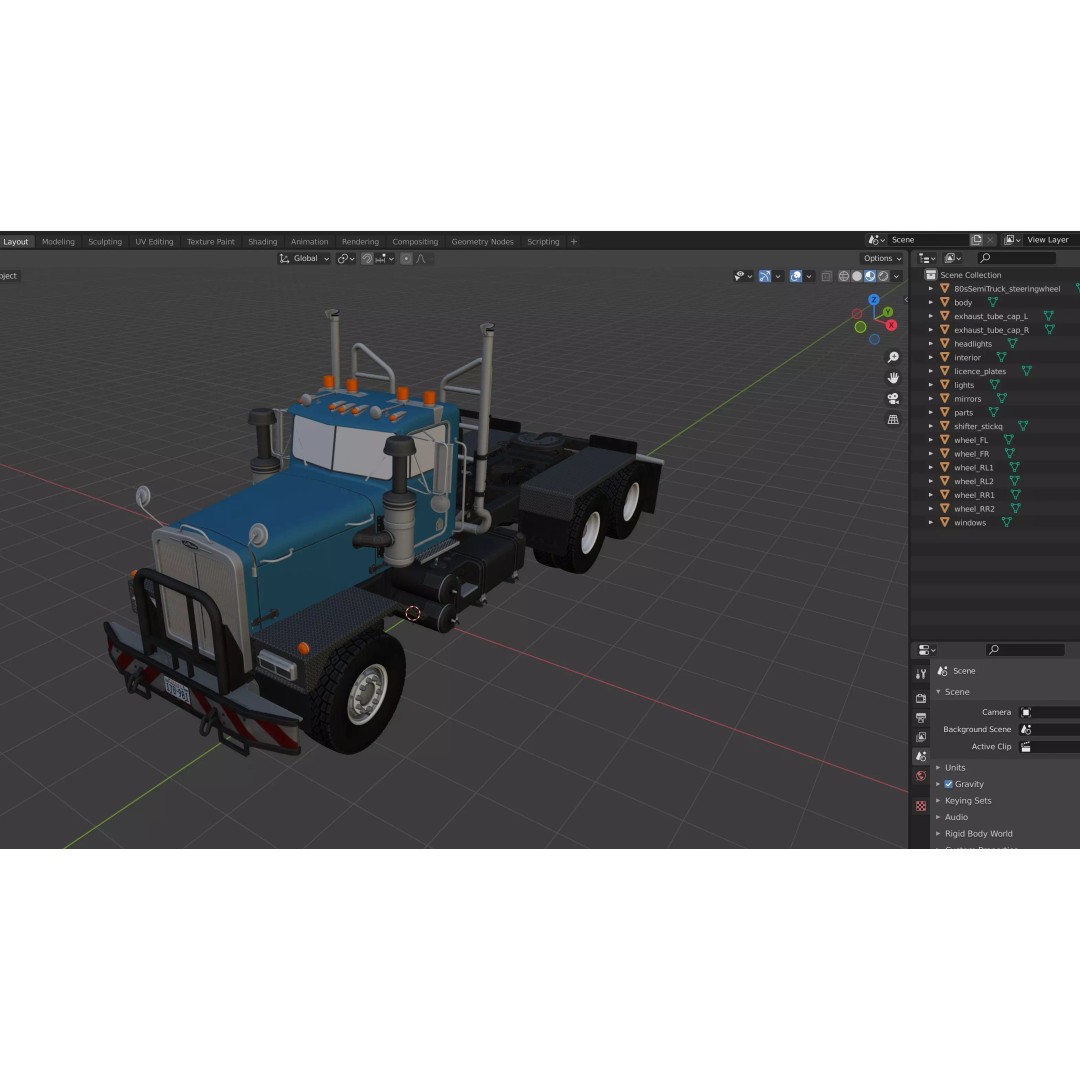Open the pivot point dropdown
Screen dimensions: 1080x1080
pyautogui.click(x=346, y=258)
